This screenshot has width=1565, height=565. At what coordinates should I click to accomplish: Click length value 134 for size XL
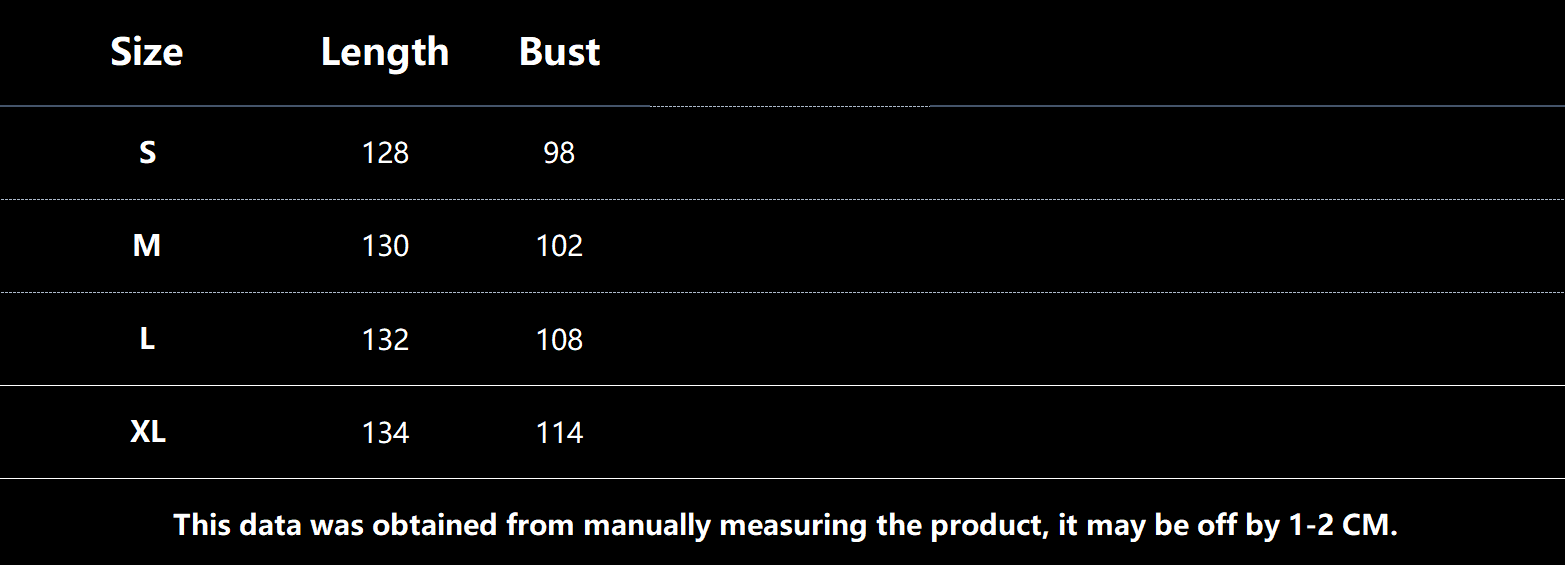coord(385,433)
